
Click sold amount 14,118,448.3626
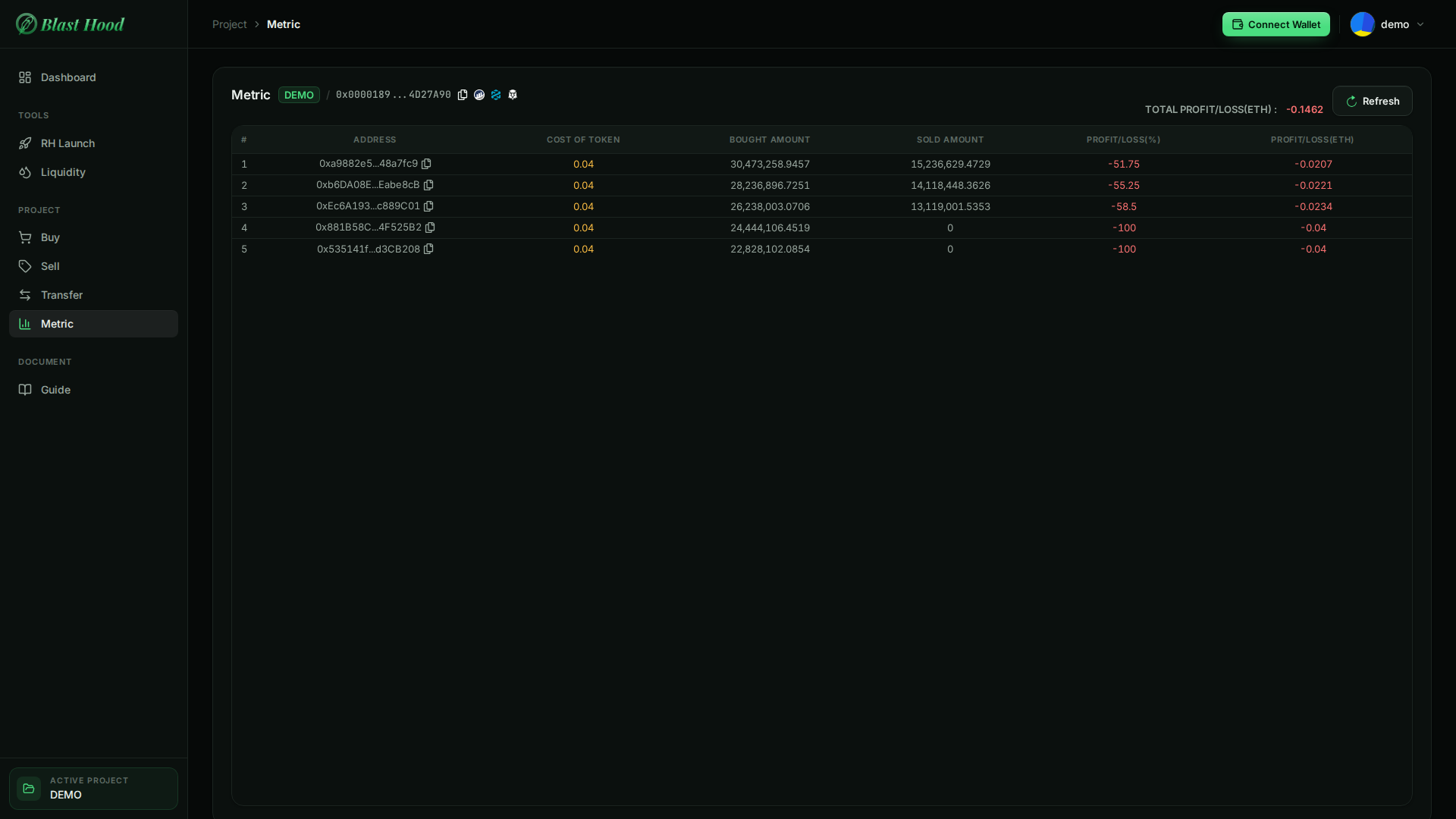(950, 185)
